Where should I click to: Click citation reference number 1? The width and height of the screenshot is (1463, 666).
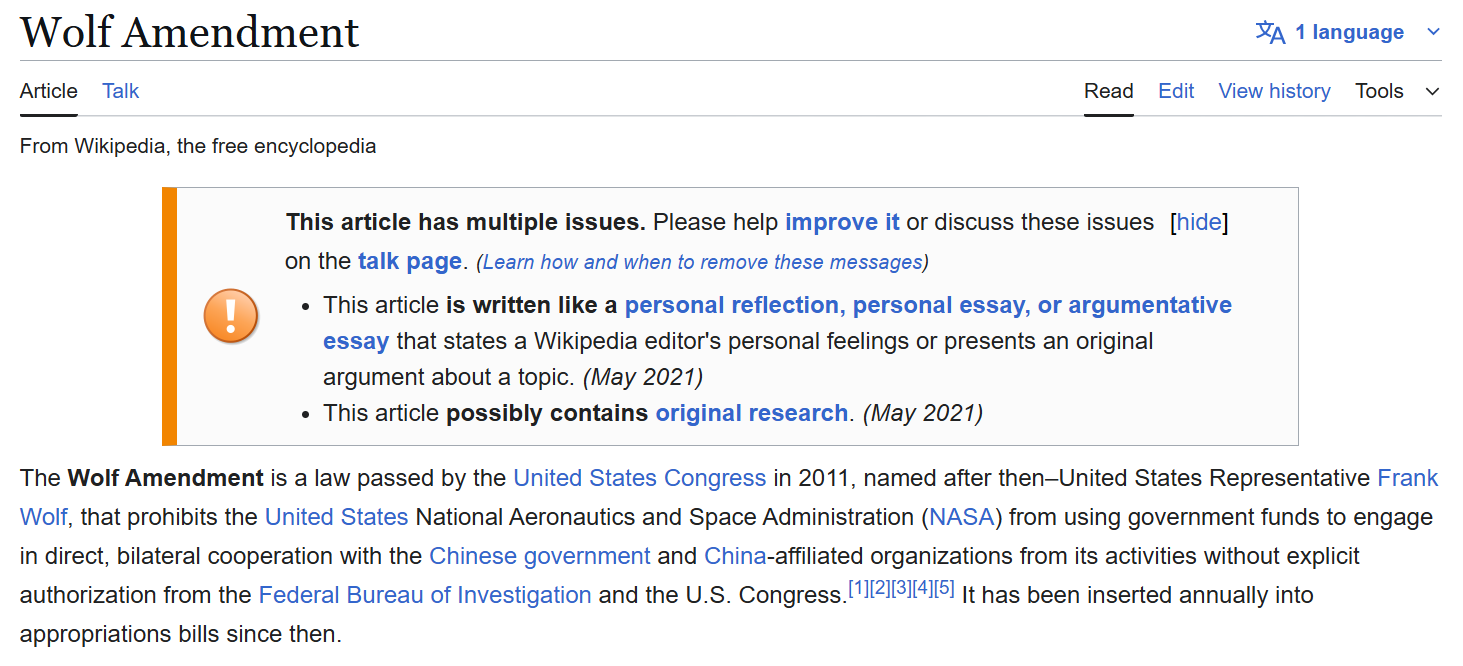(x=858, y=589)
